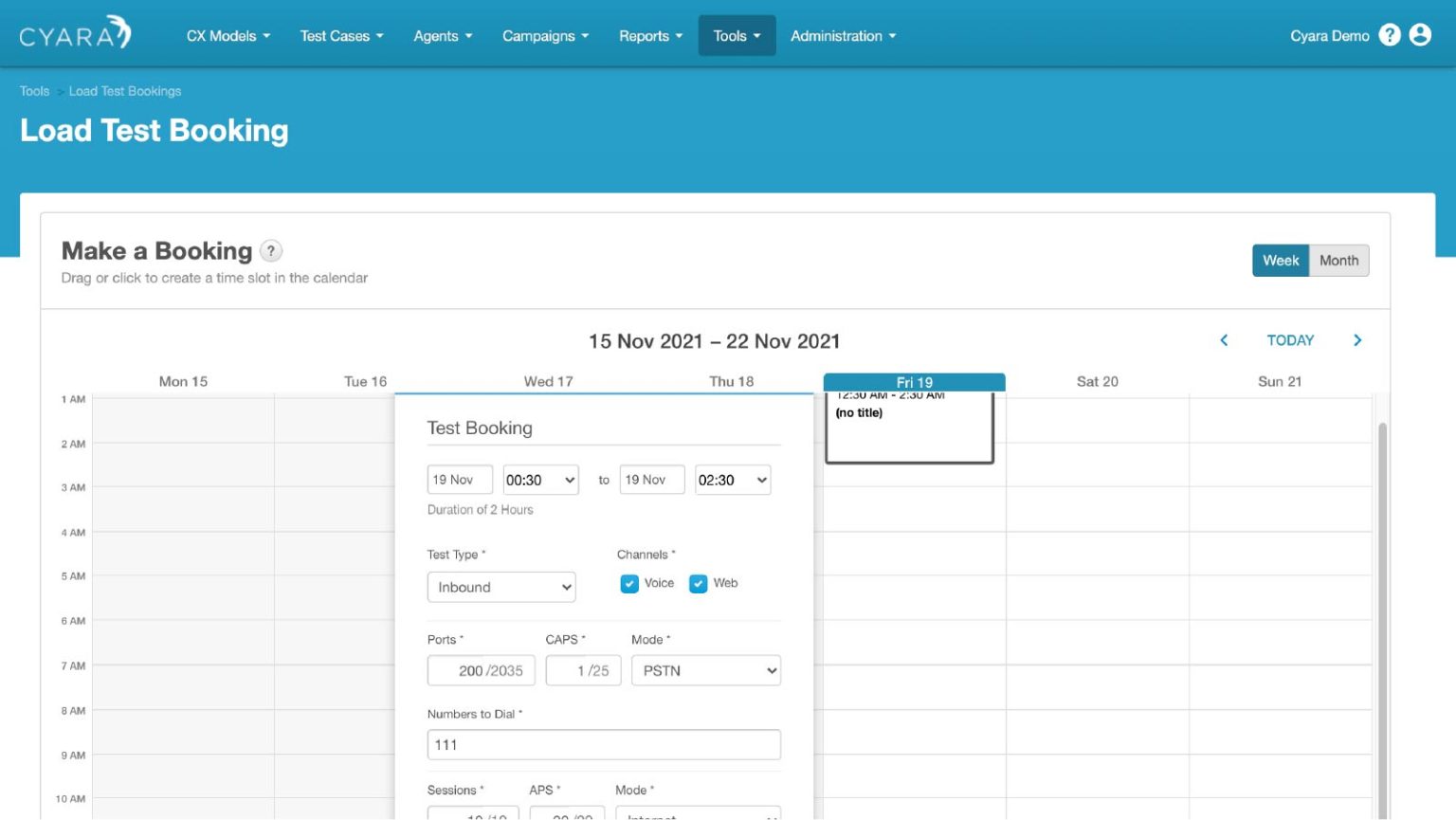Open the Test Type dropdown showing Inbound
The image size is (1456, 820).
point(501,587)
